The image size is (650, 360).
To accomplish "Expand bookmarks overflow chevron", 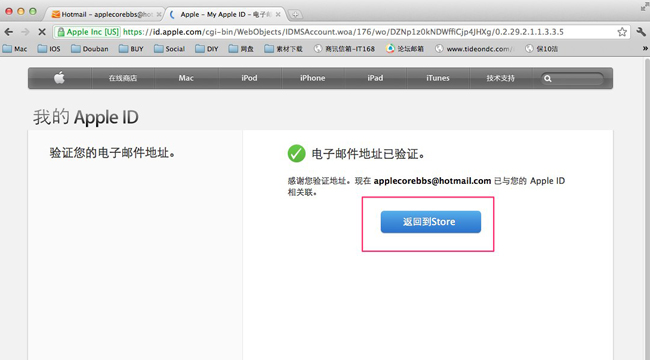I will point(645,49).
